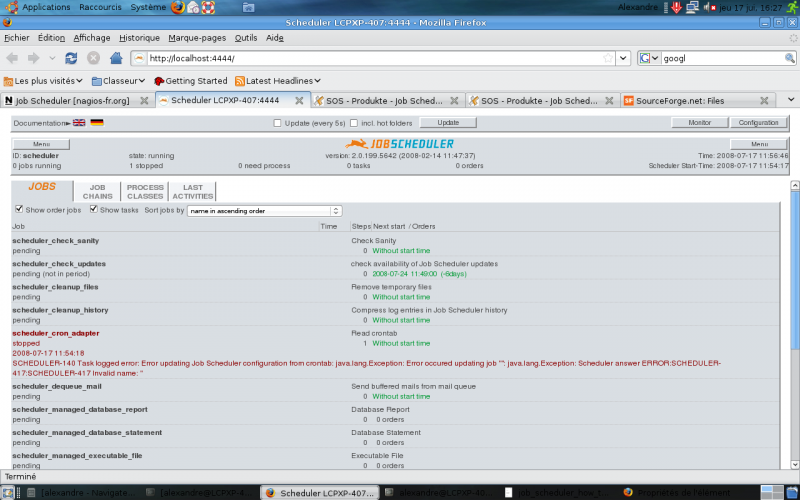This screenshot has width=800, height=500.
Task: Uncheck Show order jobs checkbox
Action: click(19, 209)
